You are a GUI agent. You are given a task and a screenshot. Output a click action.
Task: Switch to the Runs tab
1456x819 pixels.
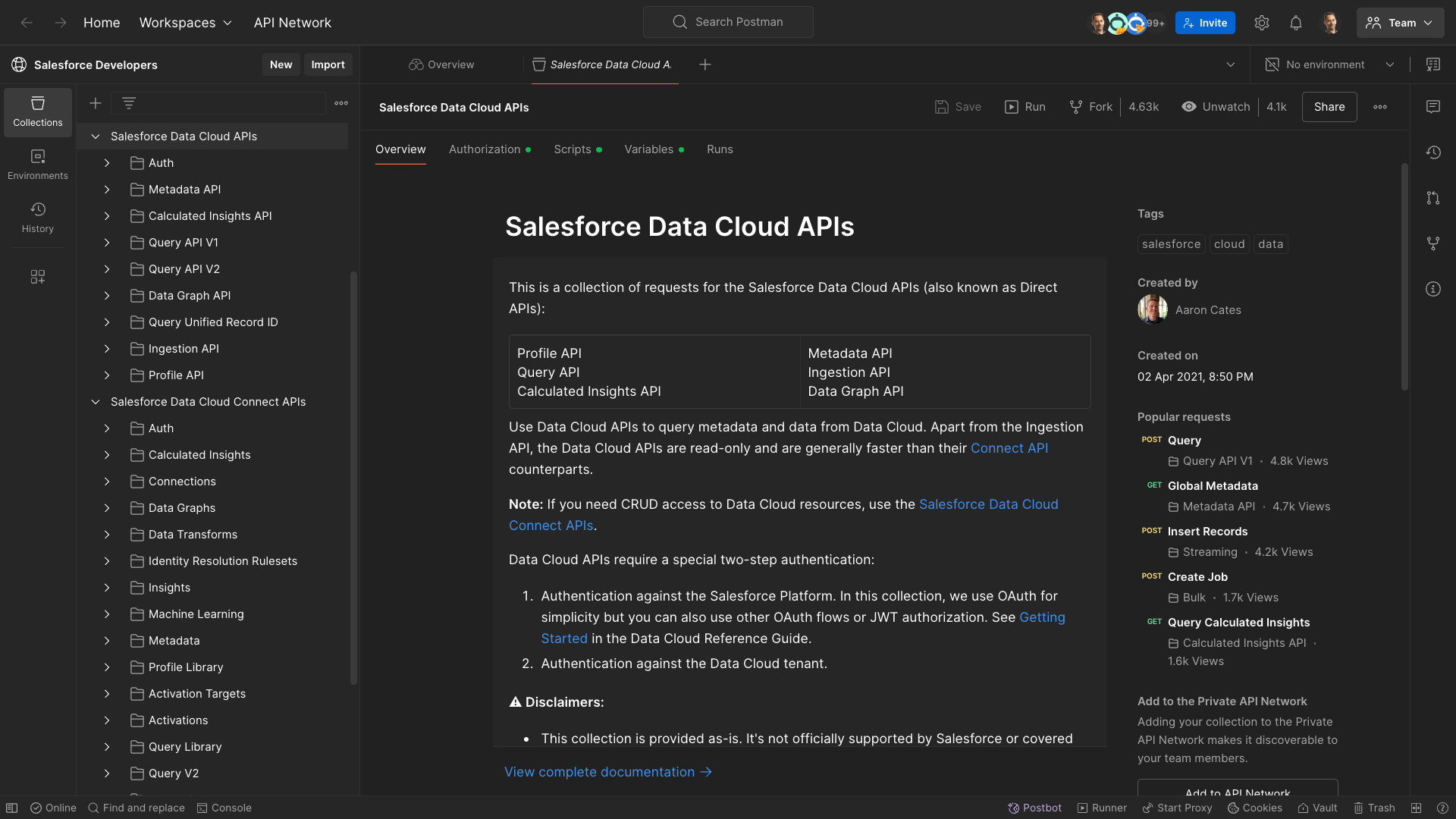coord(720,149)
